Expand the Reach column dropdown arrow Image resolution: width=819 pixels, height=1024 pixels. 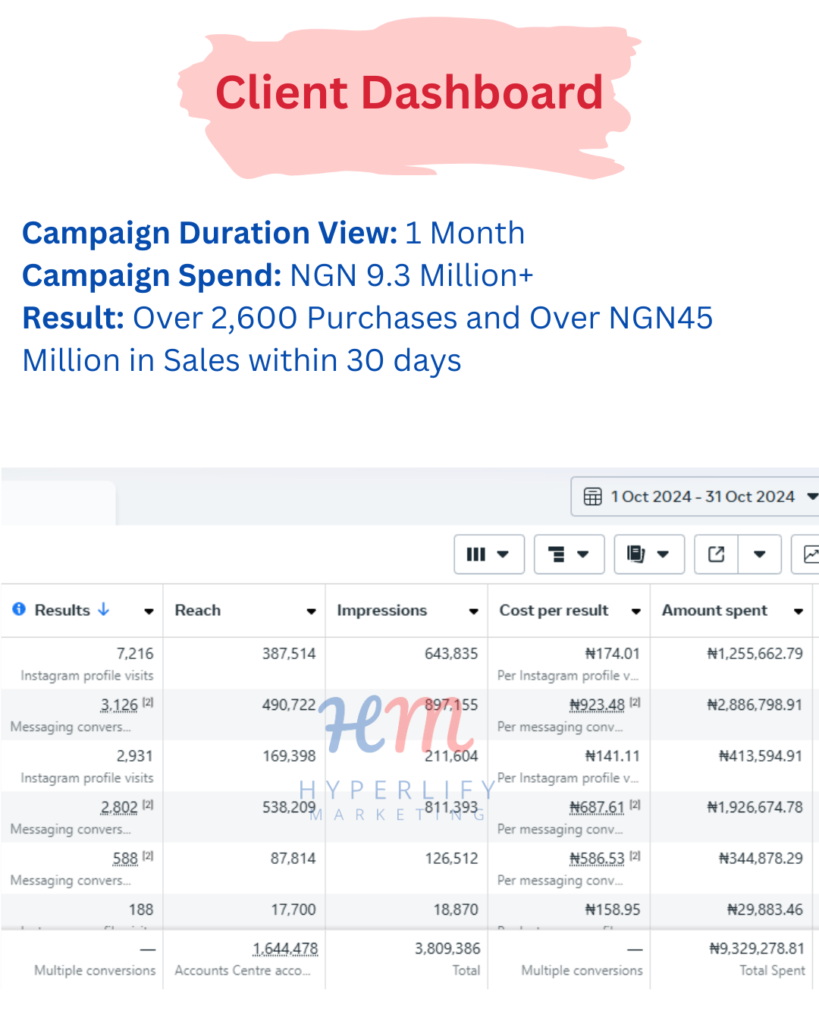click(x=312, y=611)
